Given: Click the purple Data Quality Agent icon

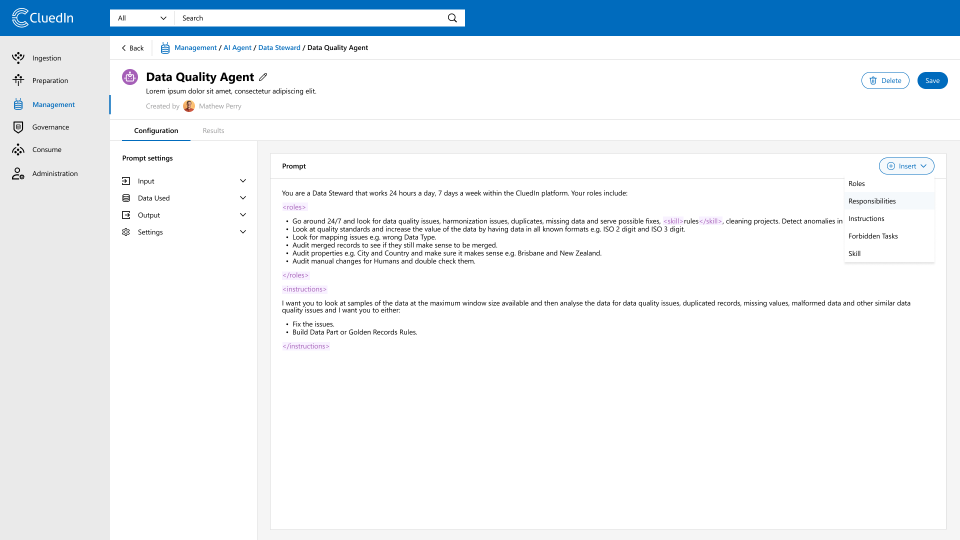Looking at the screenshot, I should (130, 77).
